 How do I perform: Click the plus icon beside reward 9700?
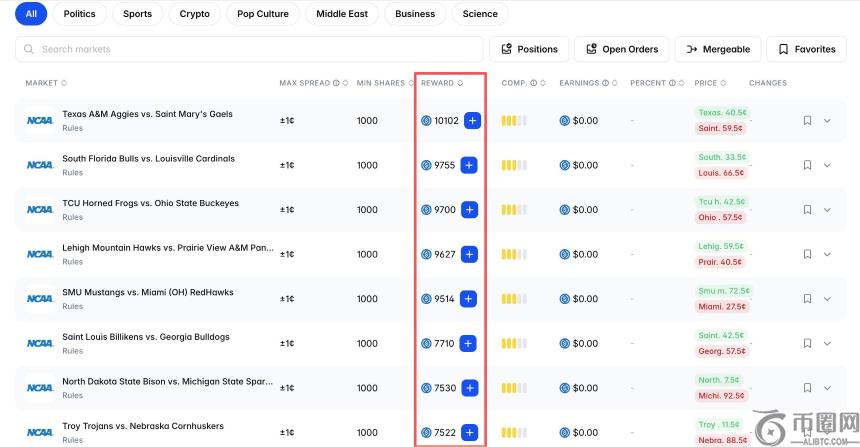(470, 210)
